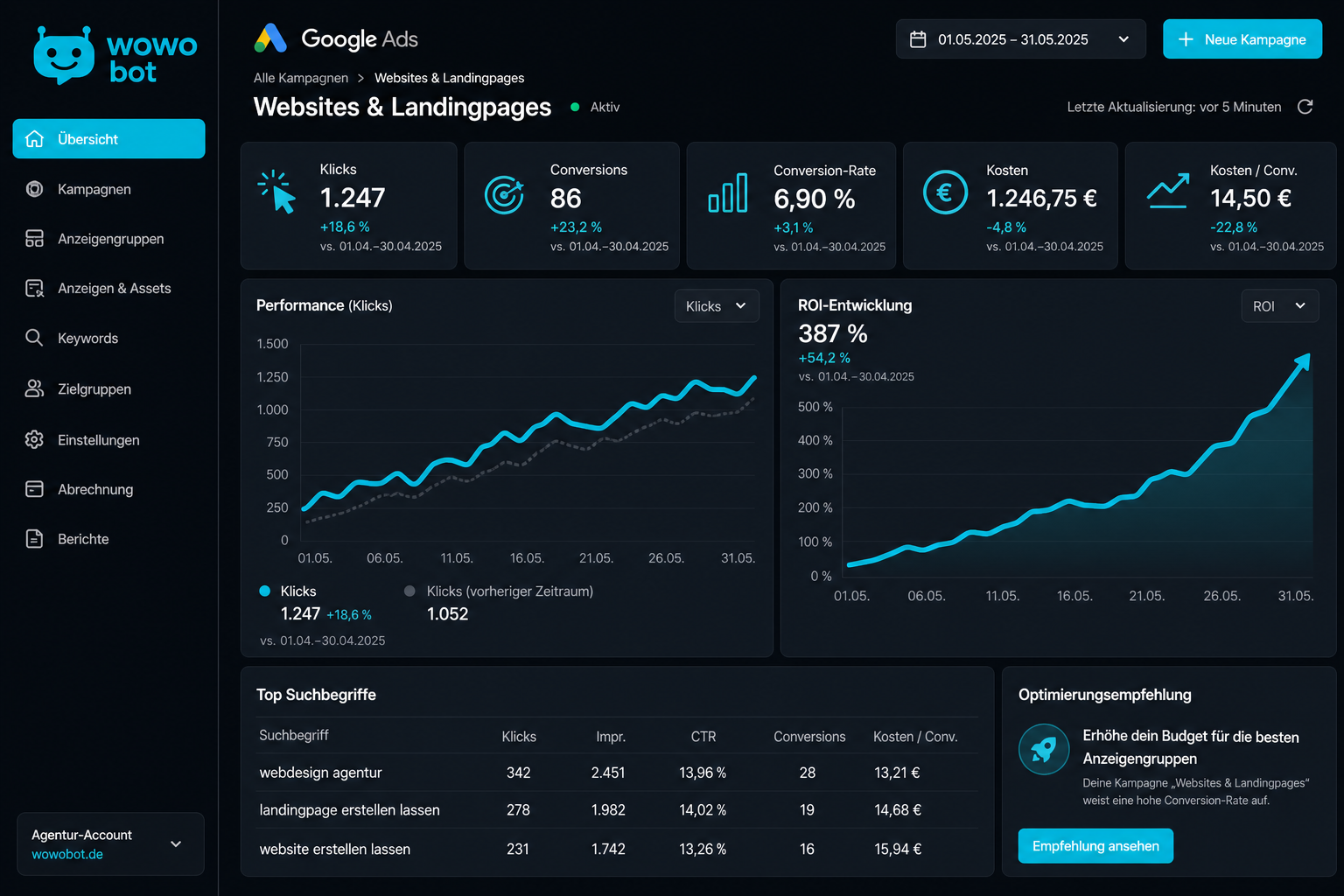Click the Alle Kampagnen breadcrumb link

coord(301,78)
